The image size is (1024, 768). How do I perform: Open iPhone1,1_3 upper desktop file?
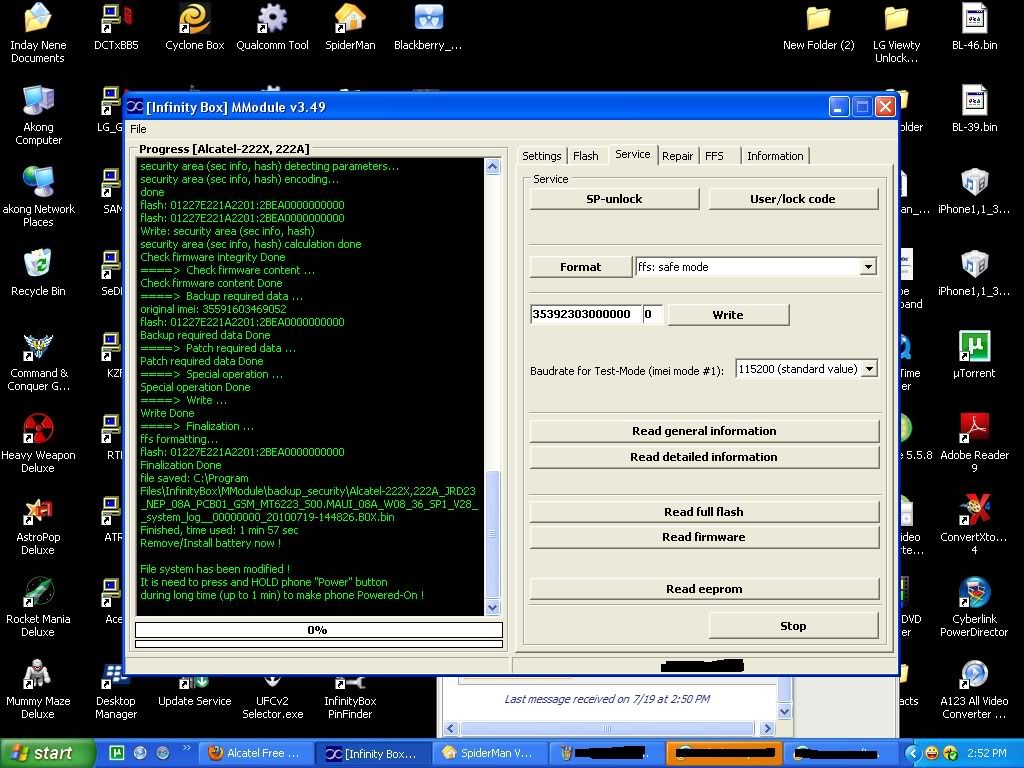(x=974, y=191)
